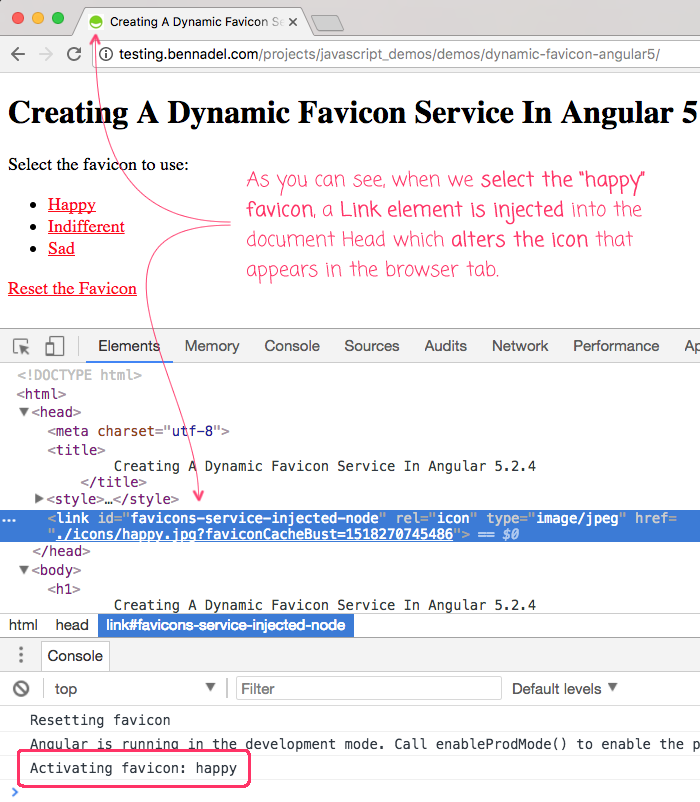700x802 pixels.
Task: Click the browser reload button
Action: tap(74, 54)
